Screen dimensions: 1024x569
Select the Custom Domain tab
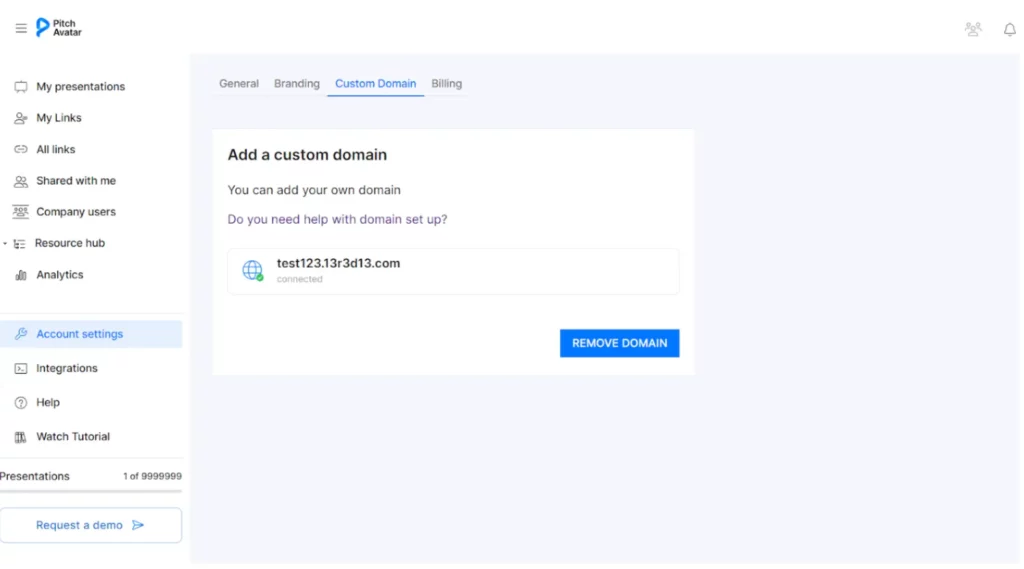coord(376,84)
